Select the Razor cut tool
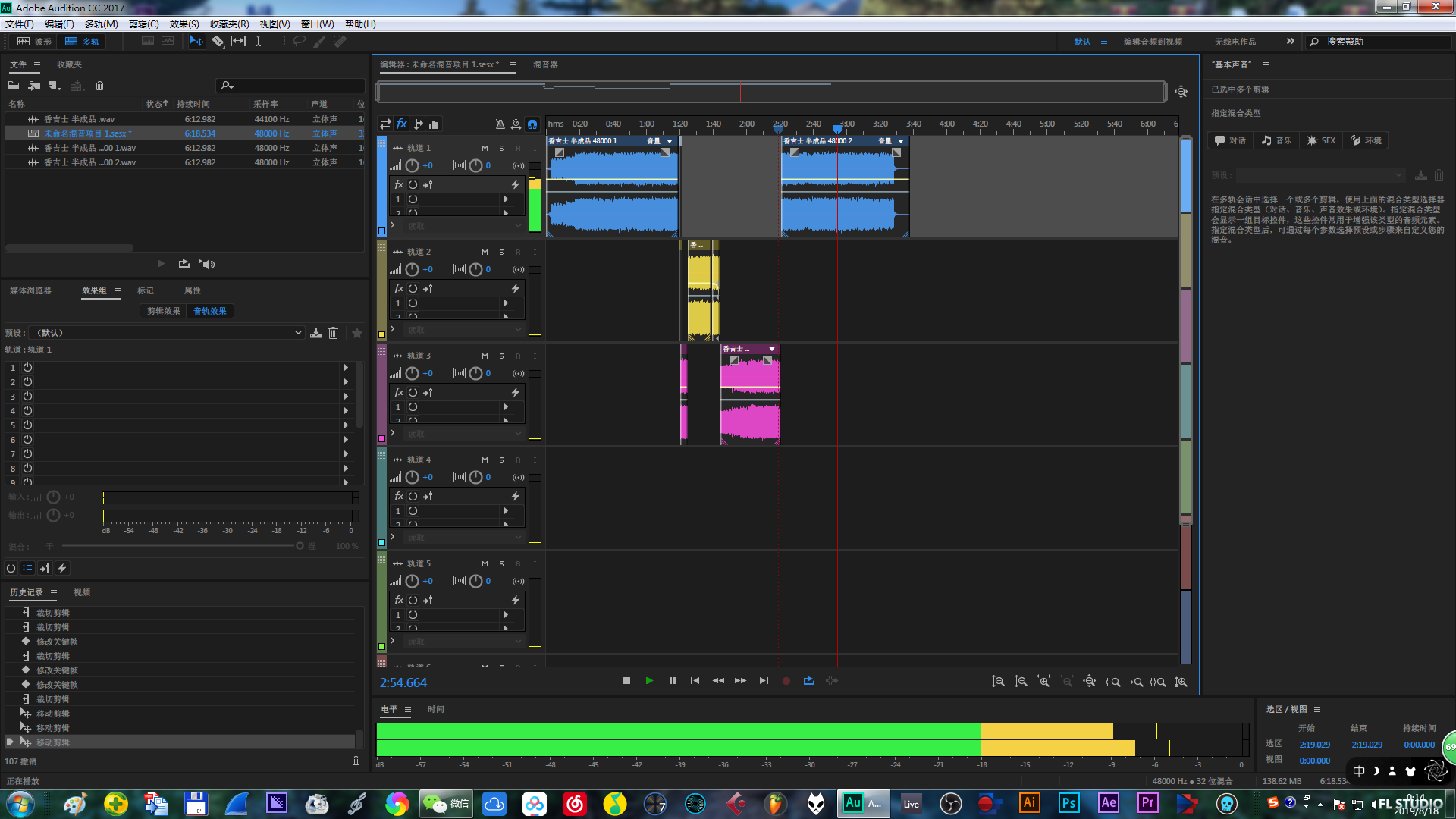 point(218,42)
